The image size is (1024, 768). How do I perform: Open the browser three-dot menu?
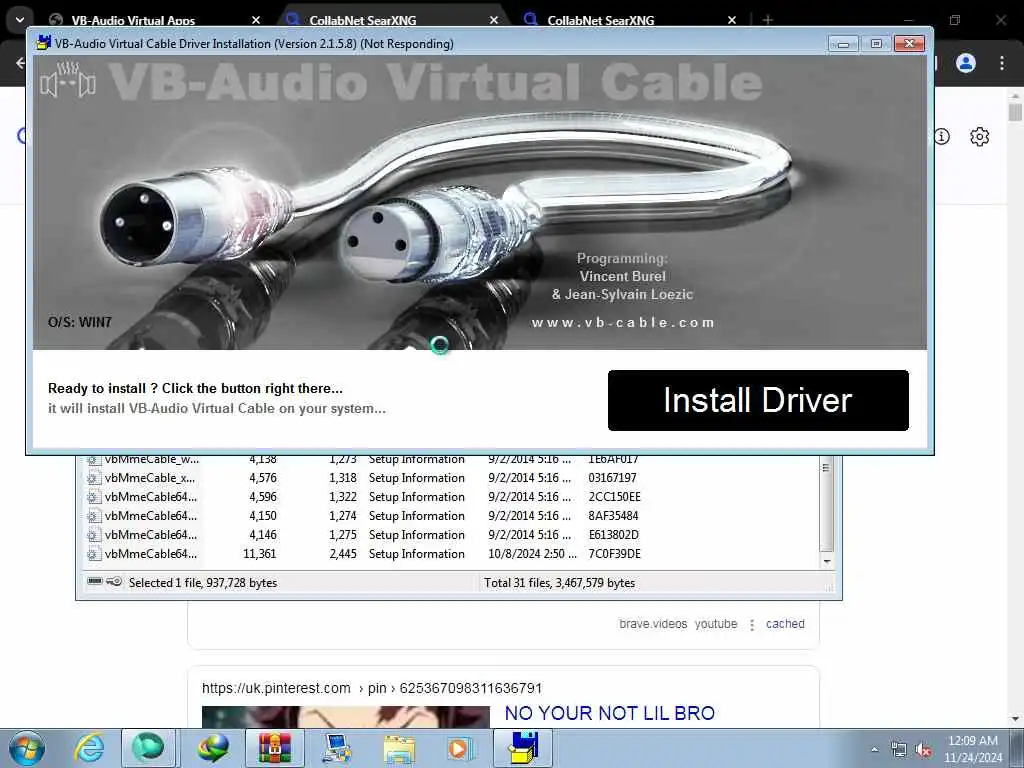(1001, 63)
